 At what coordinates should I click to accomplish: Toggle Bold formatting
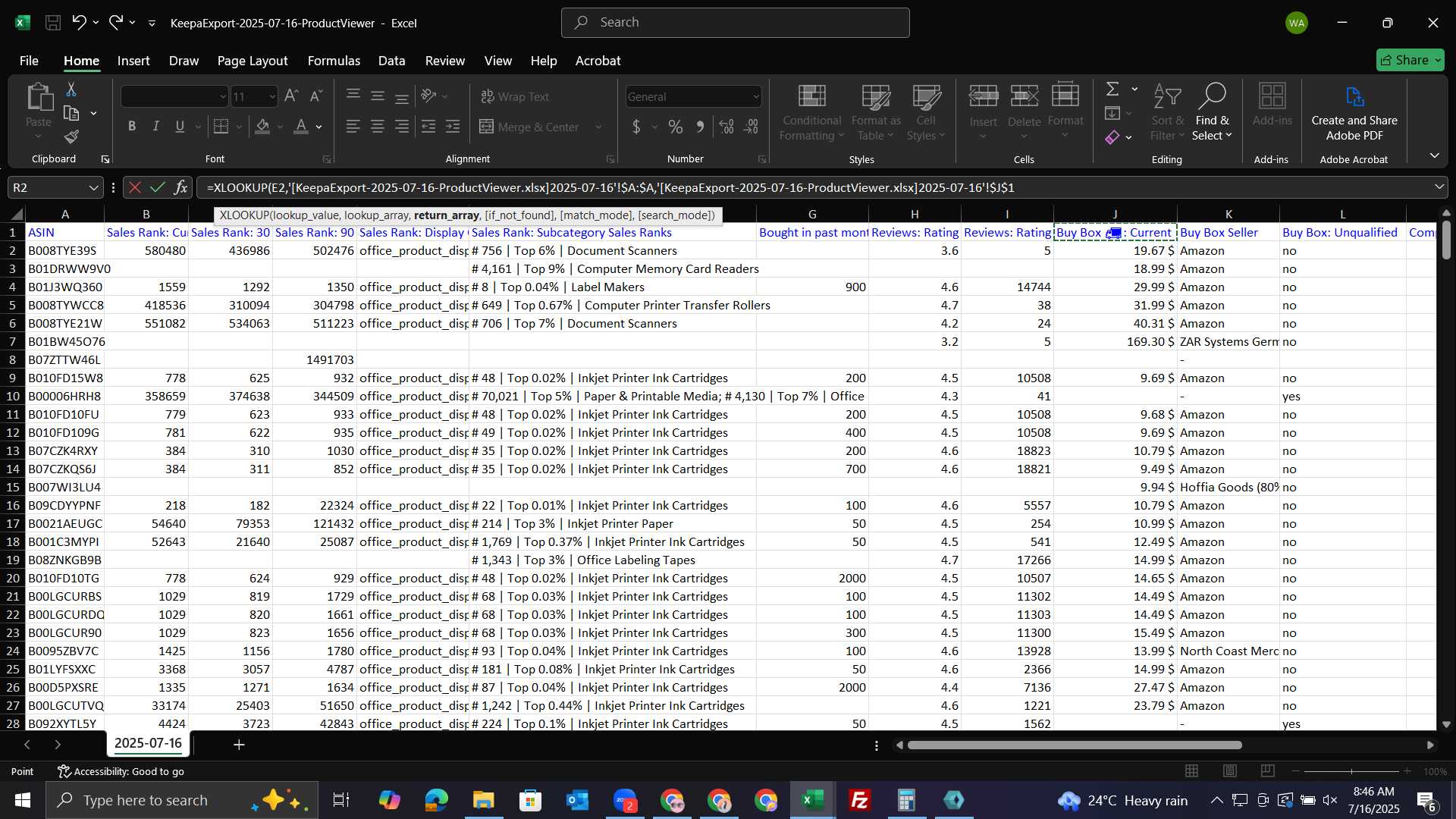[132, 127]
